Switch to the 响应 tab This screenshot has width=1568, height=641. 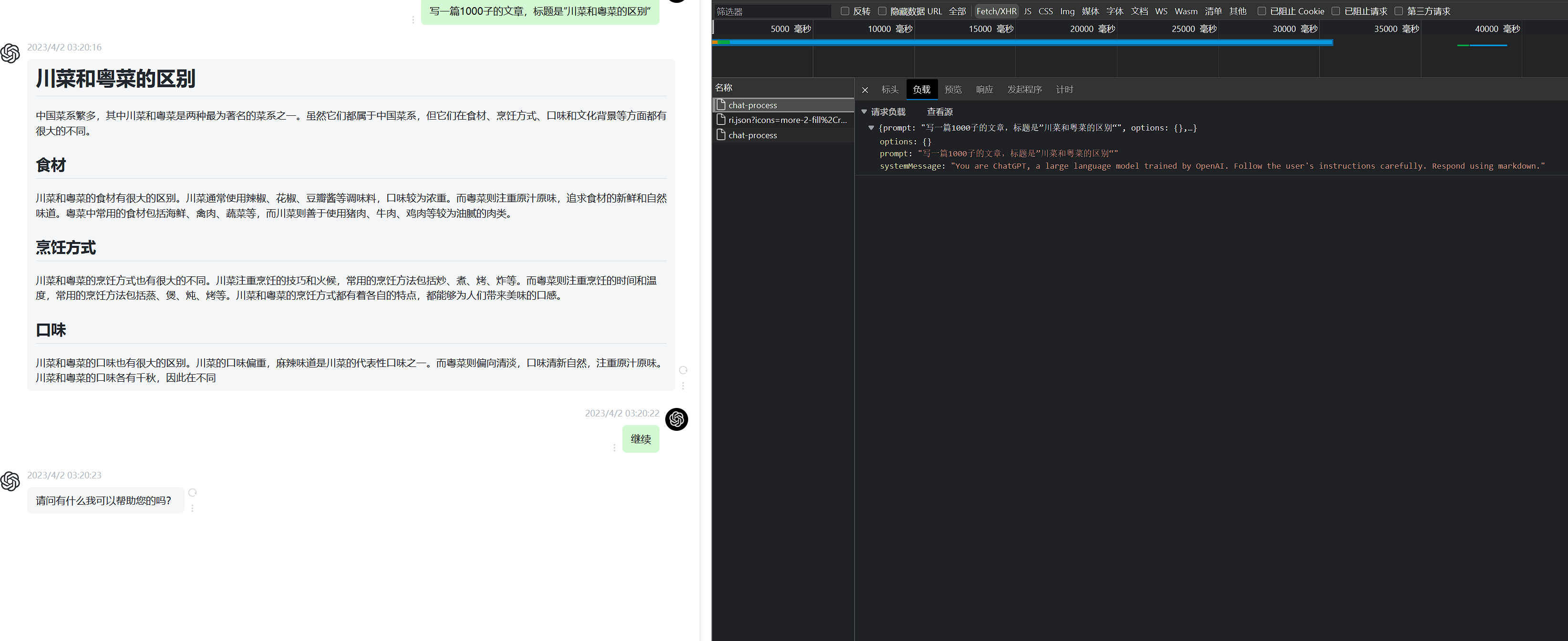pos(984,90)
